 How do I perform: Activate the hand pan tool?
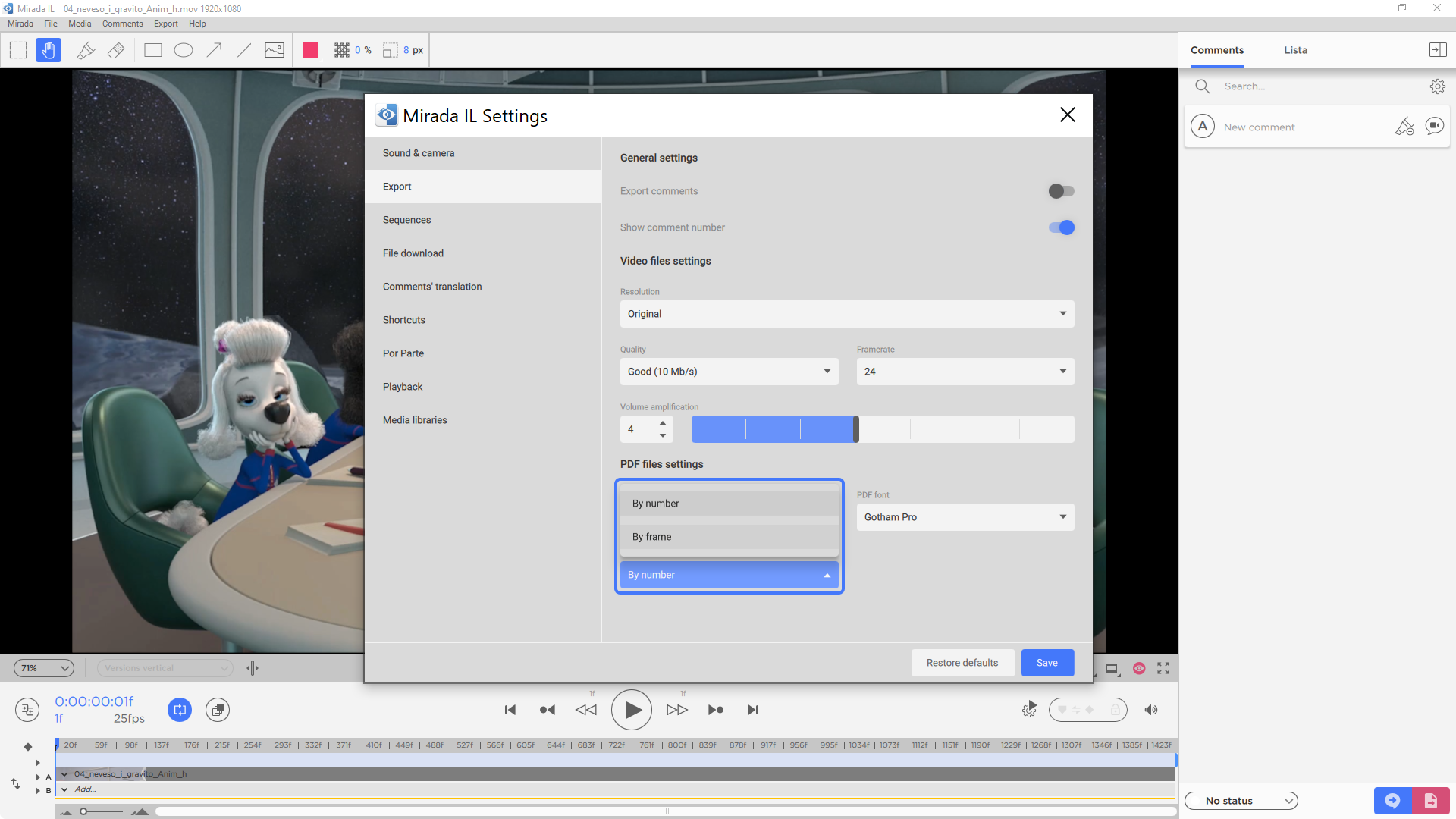(49, 50)
